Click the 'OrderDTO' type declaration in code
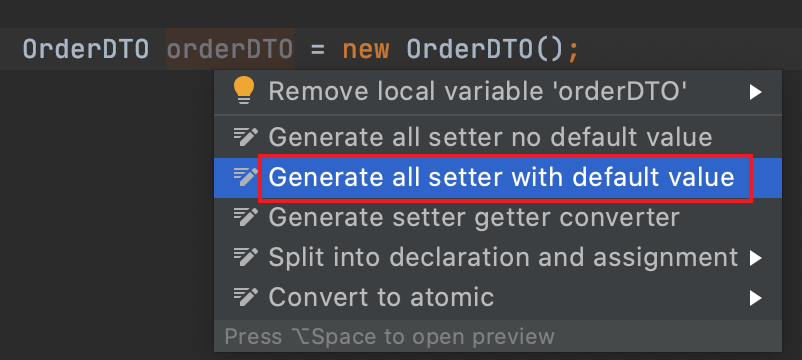Image resolution: width=802 pixels, height=360 pixels. coord(86,50)
